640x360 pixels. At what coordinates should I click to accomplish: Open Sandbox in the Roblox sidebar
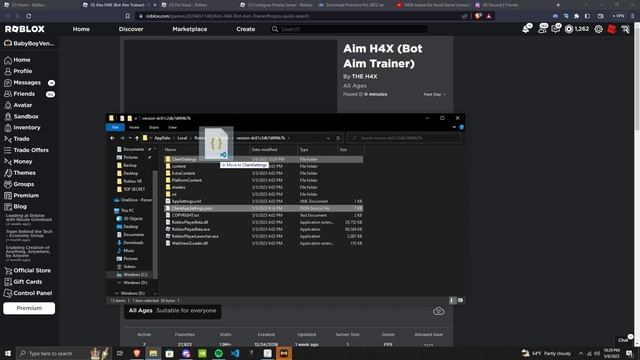coord(21,116)
